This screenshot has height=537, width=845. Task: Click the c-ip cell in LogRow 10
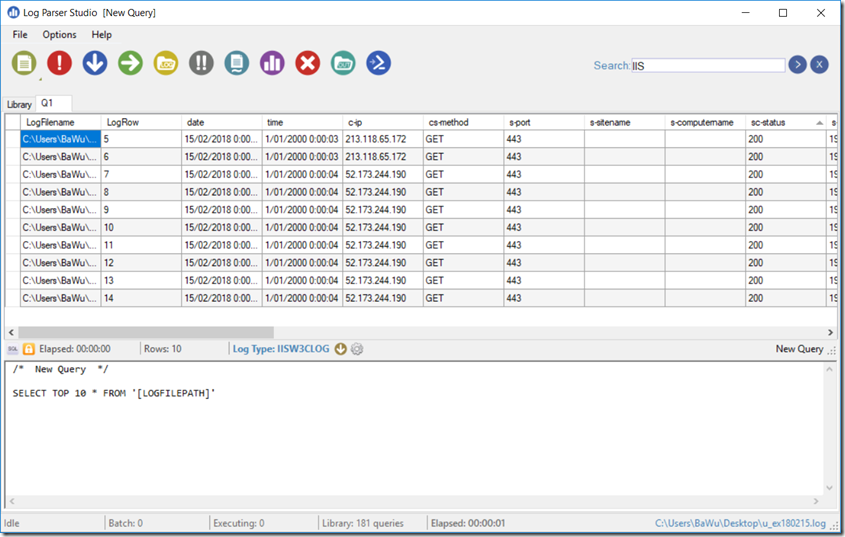(383, 228)
